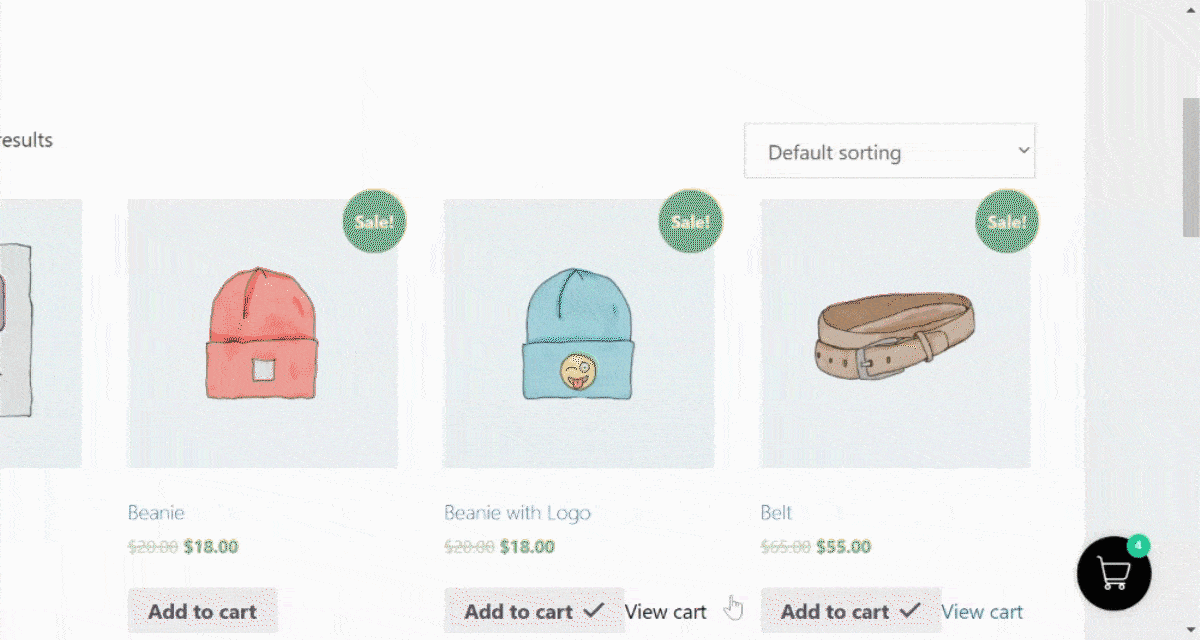Click the sorting dropdown chevron arrow
Viewport: 1200px width, 640px height.
pos(1023,150)
